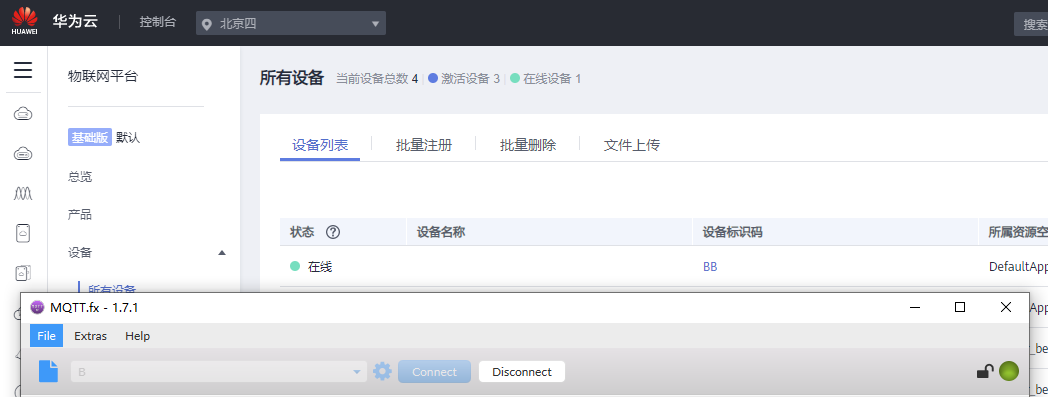Open the Help menu in MQTT.fx
Image resolution: width=1048 pixels, height=397 pixels.
[137, 336]
